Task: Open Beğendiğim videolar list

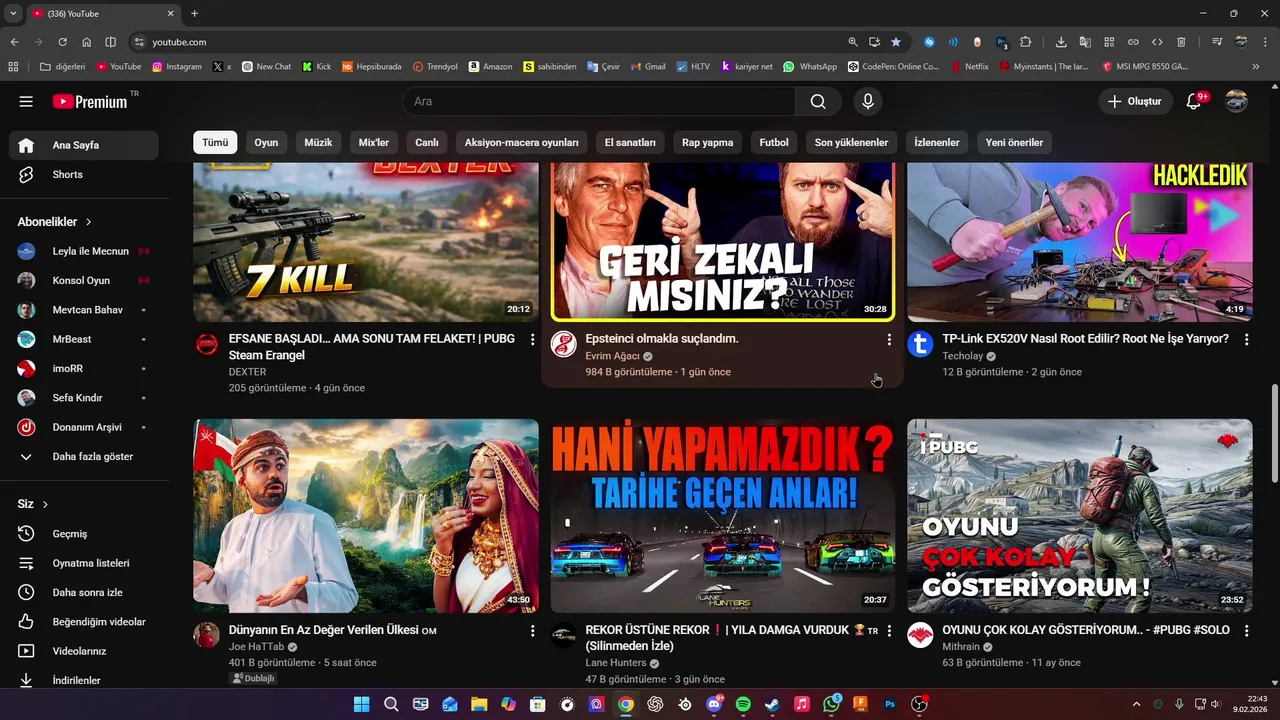Action: pos(84,622)
